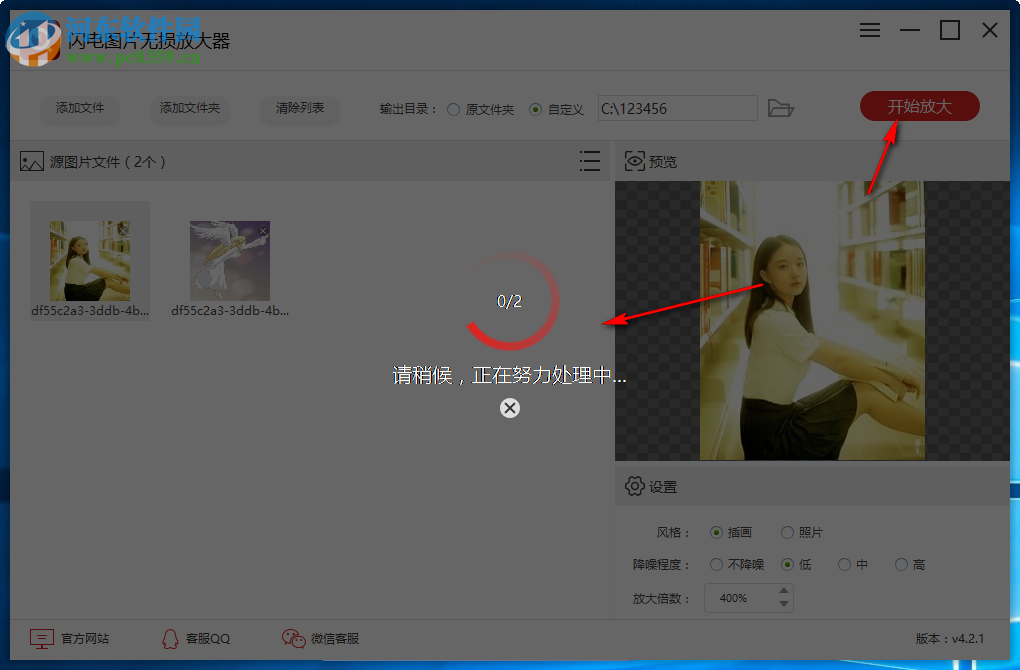Choose 插画 style
Image resolution: width=1020 pixels, height=670 pixels.
tap(731, 532)
